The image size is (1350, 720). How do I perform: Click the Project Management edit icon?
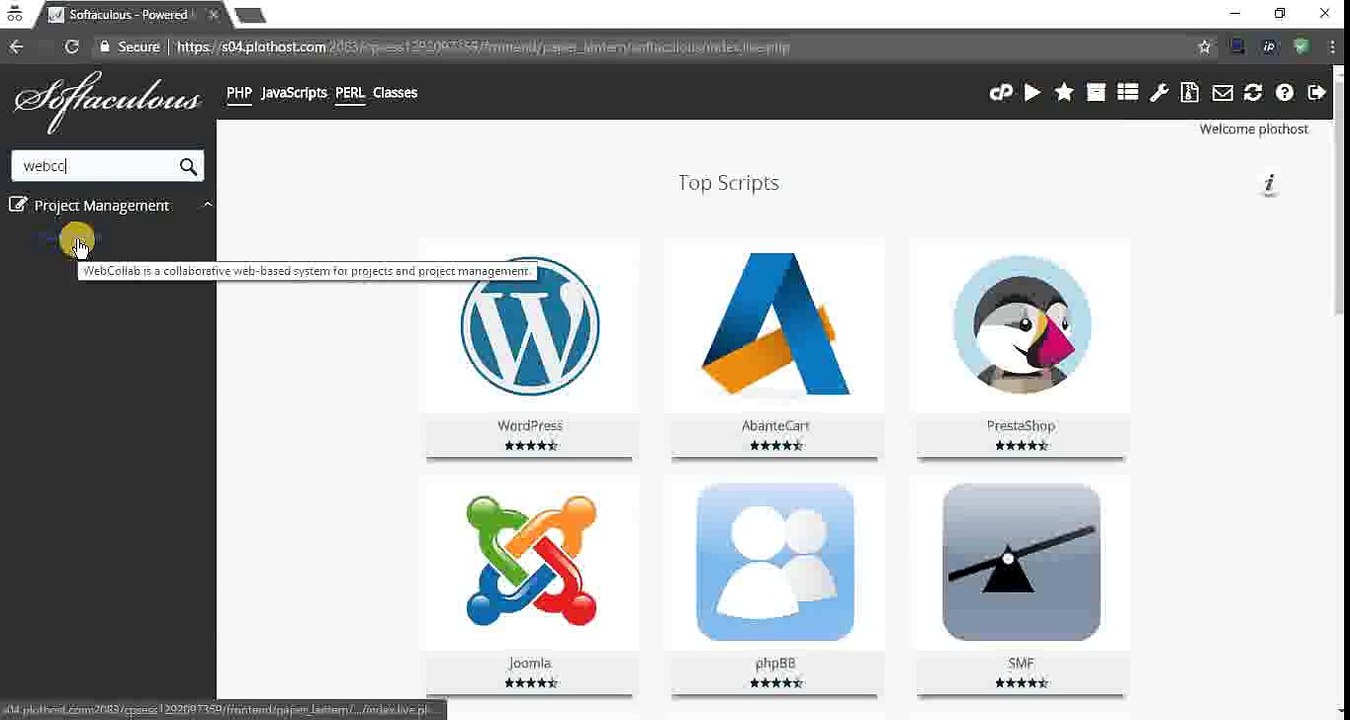tap(18, 205)
